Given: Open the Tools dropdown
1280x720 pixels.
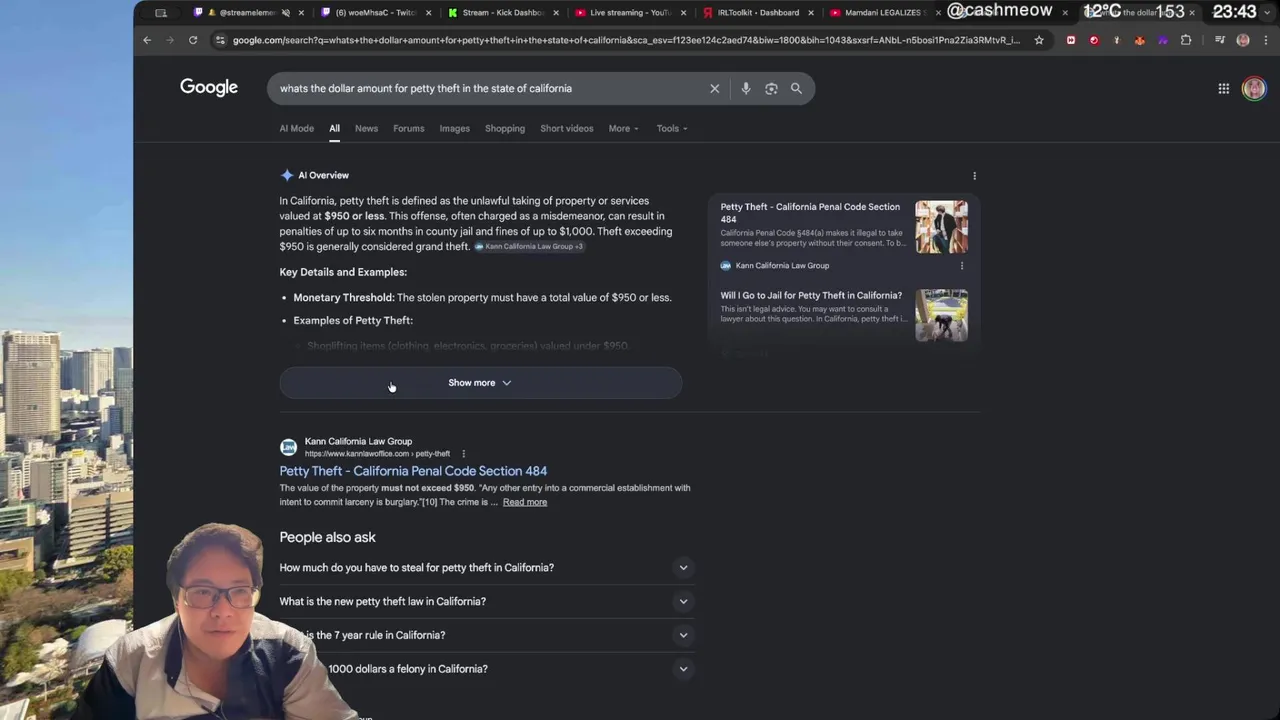Looking at the screenshot, I should [672, 128].
